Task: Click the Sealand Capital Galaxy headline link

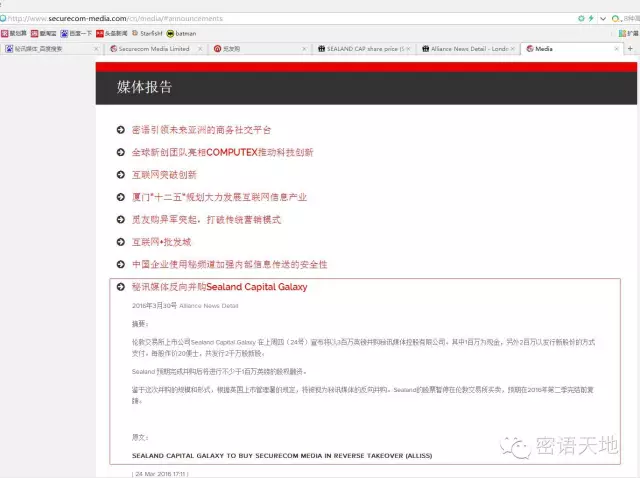Action: tap(220, 287)
